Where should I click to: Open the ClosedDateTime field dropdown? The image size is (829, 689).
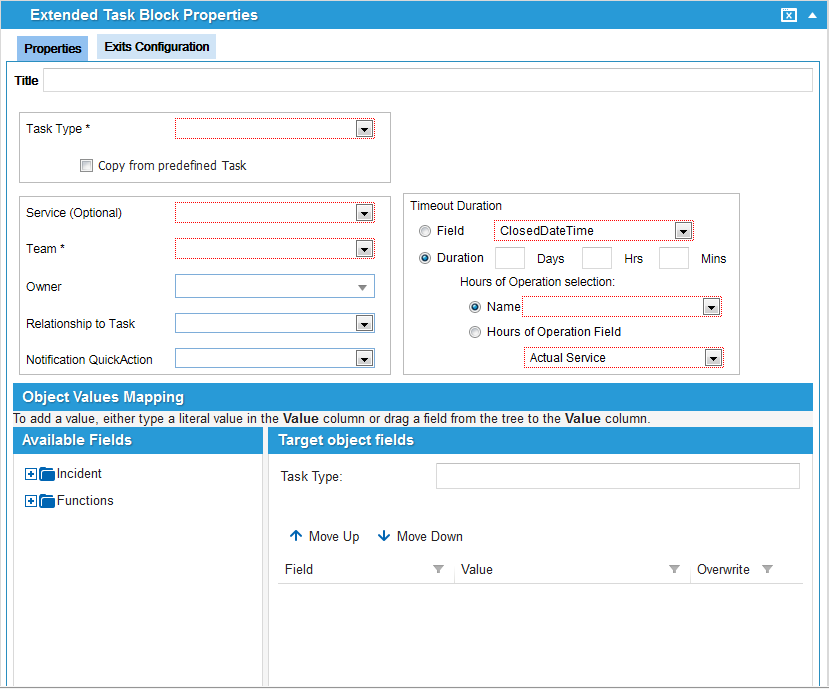682,231
